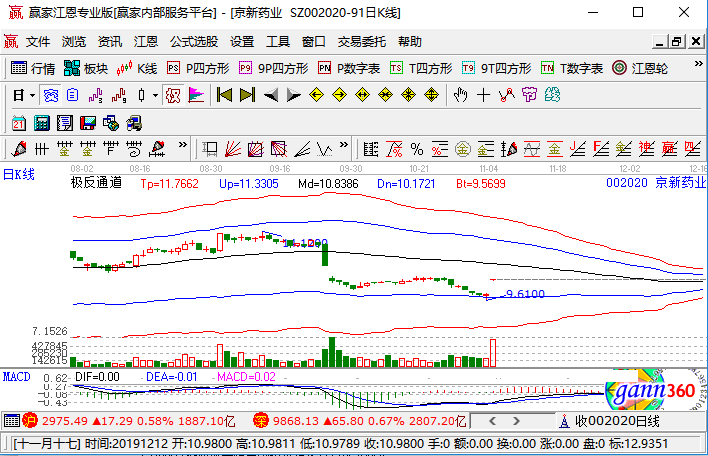
Task: Click the yellow horizontal-expand diamond icon
Action: (x=363, y=95)
